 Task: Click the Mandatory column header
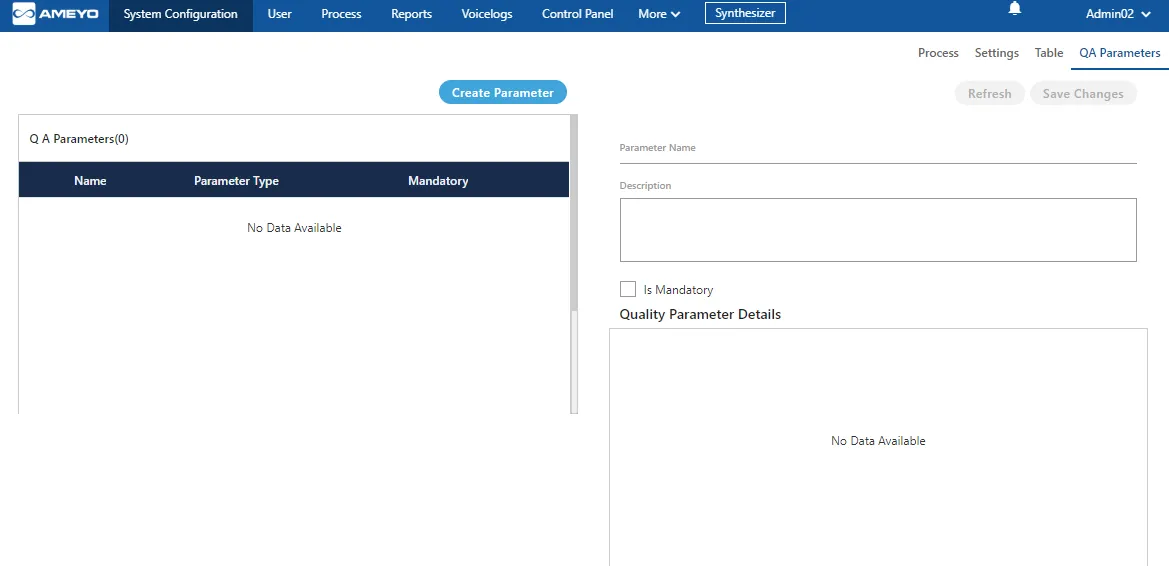point(438,181)
